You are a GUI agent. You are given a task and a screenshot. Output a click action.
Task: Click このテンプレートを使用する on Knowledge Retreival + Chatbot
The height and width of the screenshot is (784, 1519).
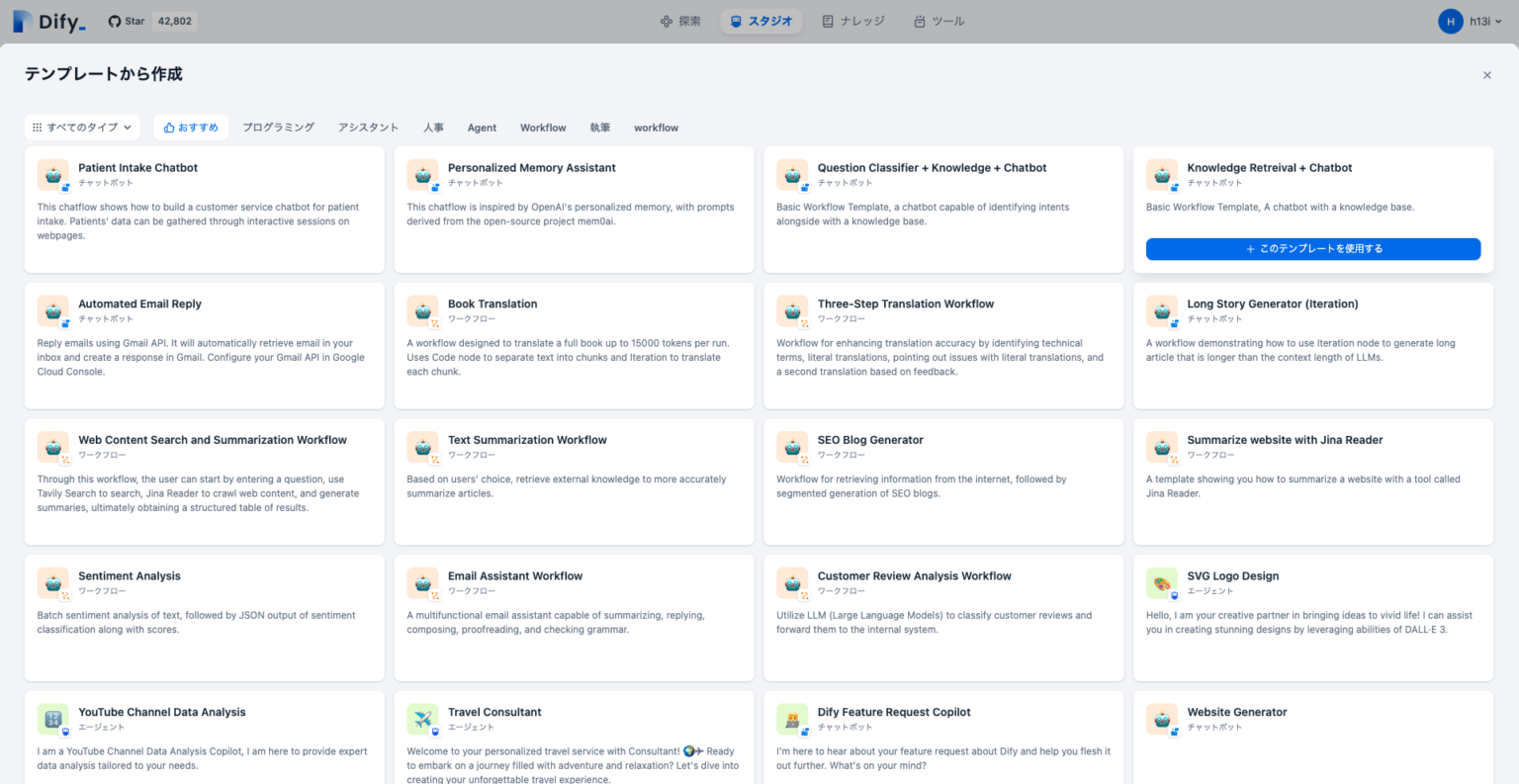click(x=1312, y=248)
